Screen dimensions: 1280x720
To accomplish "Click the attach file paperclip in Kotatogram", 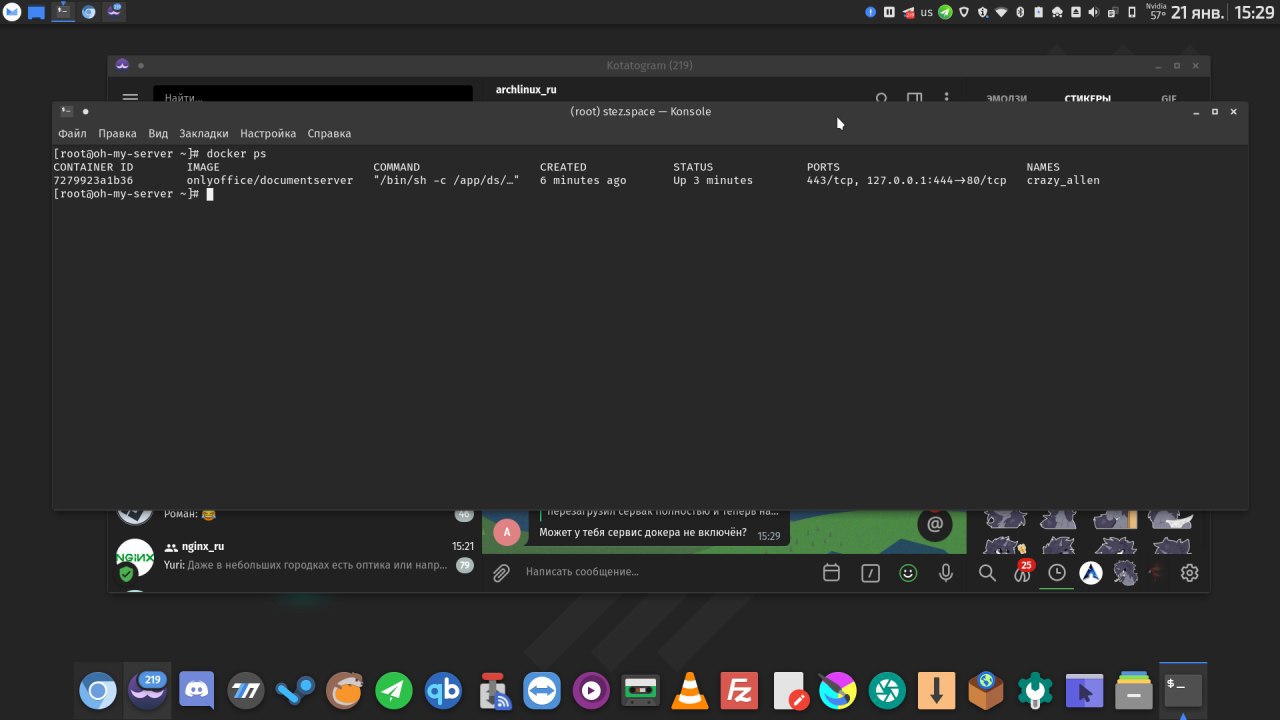I will pyautogui.click(x=501, y=572).
